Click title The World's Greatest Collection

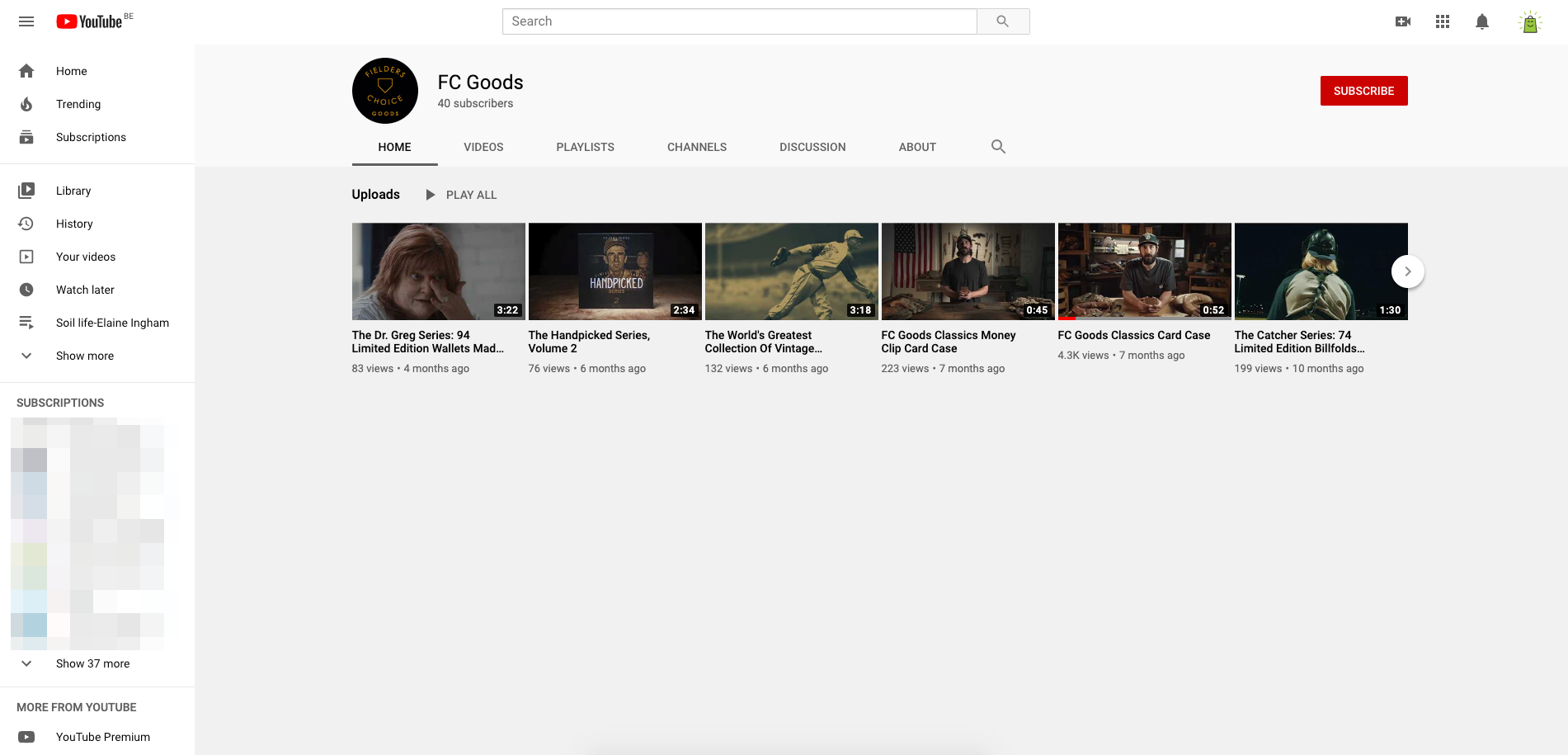[764, 342]
